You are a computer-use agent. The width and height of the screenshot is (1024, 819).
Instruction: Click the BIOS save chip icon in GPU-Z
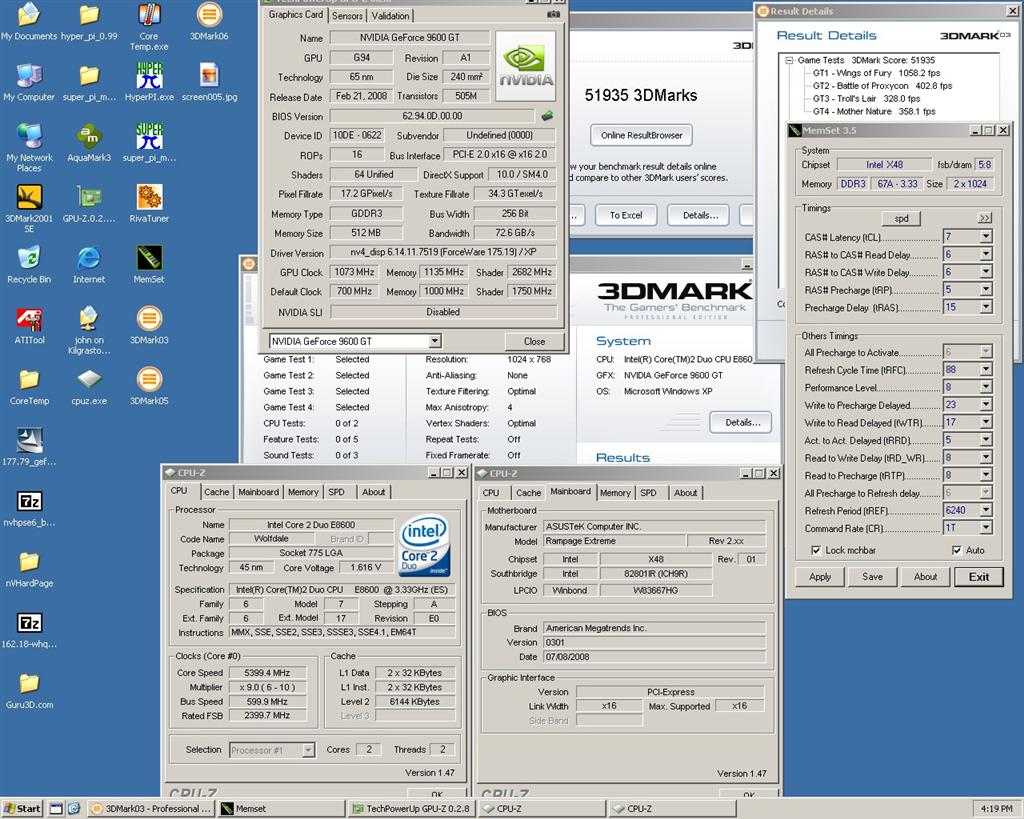(x=547, y=116)
